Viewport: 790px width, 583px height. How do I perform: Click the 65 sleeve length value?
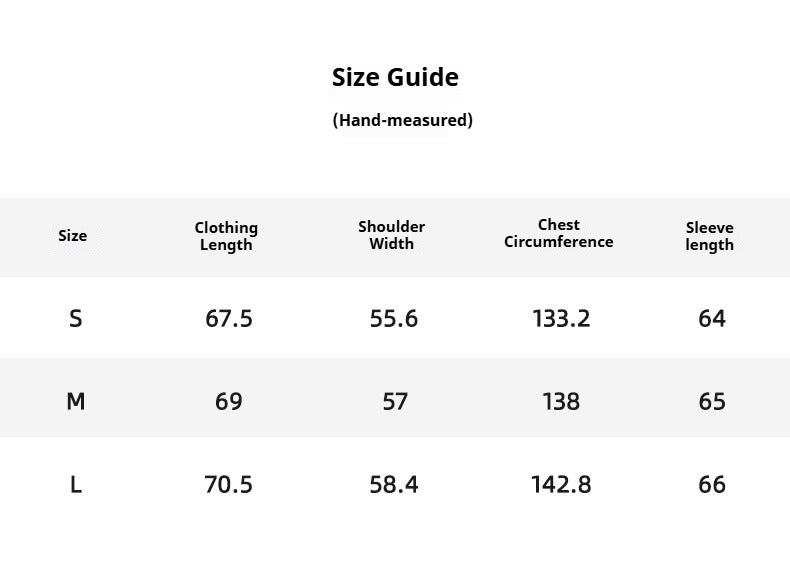(712, 402)
